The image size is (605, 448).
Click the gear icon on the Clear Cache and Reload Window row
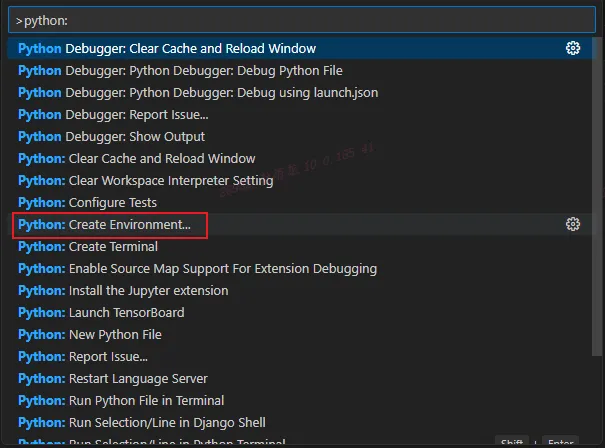click(x=573, y=48)
